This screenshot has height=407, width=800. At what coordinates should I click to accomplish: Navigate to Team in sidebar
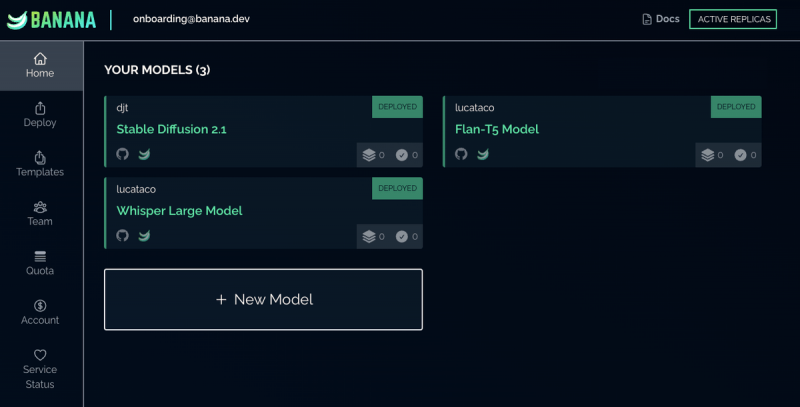click(40, 213)
